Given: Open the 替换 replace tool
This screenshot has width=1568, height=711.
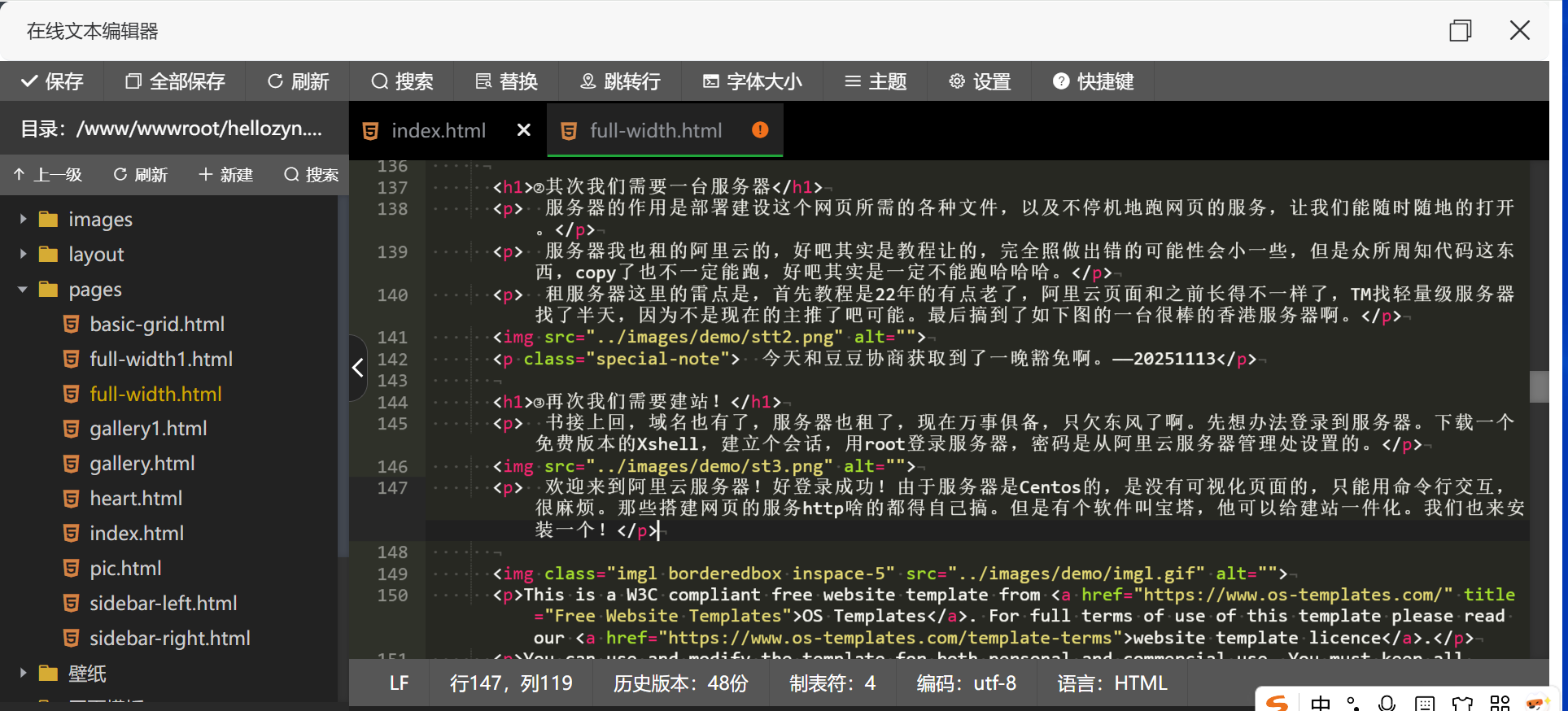Looking at the screenshot, I should click(506, 81).
